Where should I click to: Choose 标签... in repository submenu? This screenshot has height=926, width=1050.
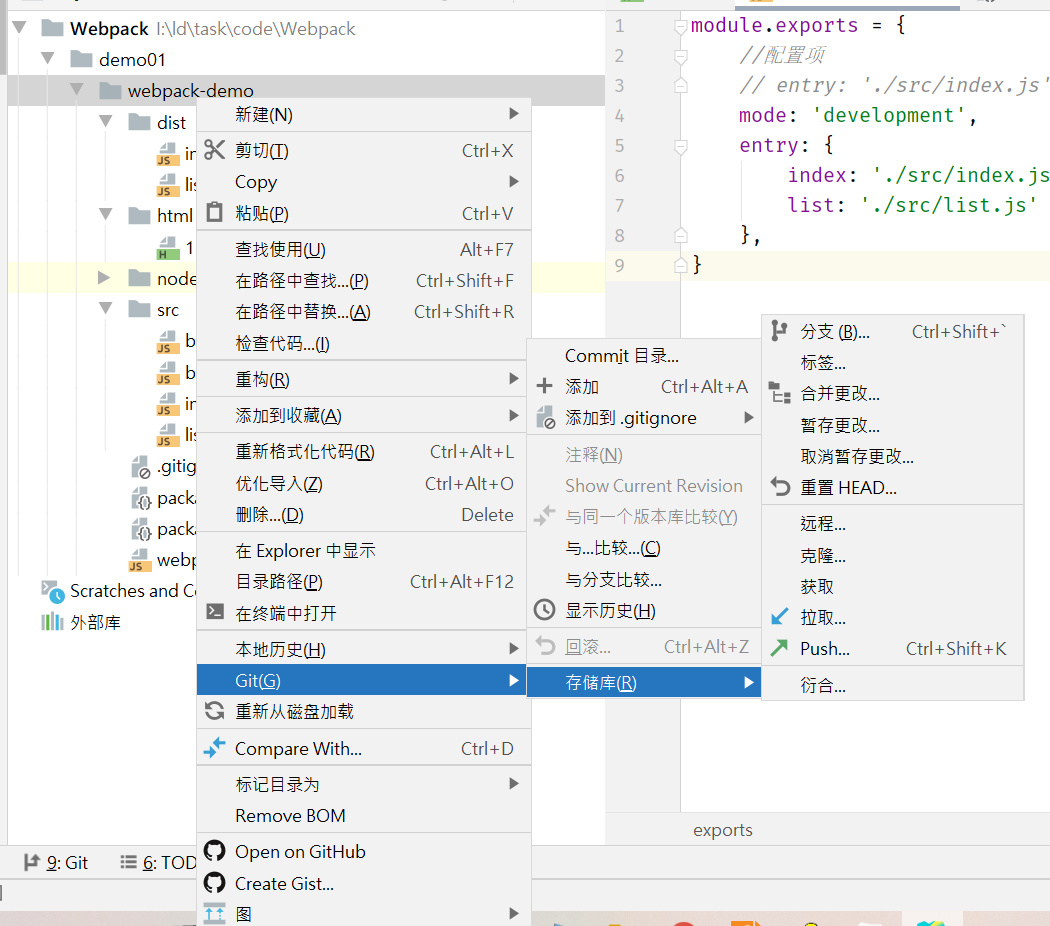tap(893, 362)
